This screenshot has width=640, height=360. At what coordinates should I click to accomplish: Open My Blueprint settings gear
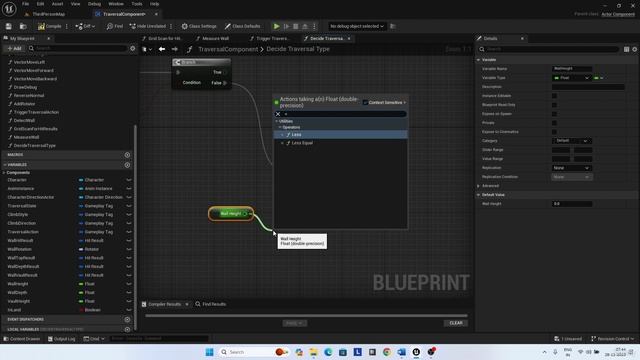pyautogui.click(x=133, y=48)
